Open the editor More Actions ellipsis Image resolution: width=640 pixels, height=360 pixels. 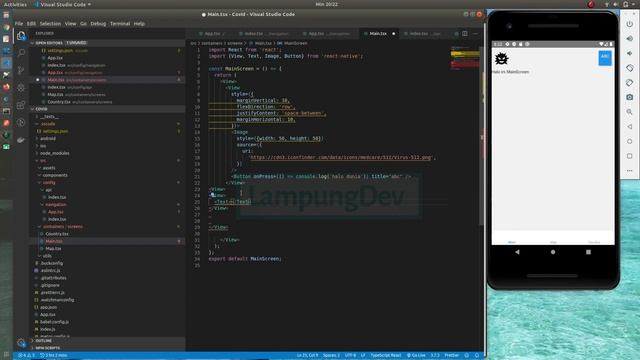[475, 33]
